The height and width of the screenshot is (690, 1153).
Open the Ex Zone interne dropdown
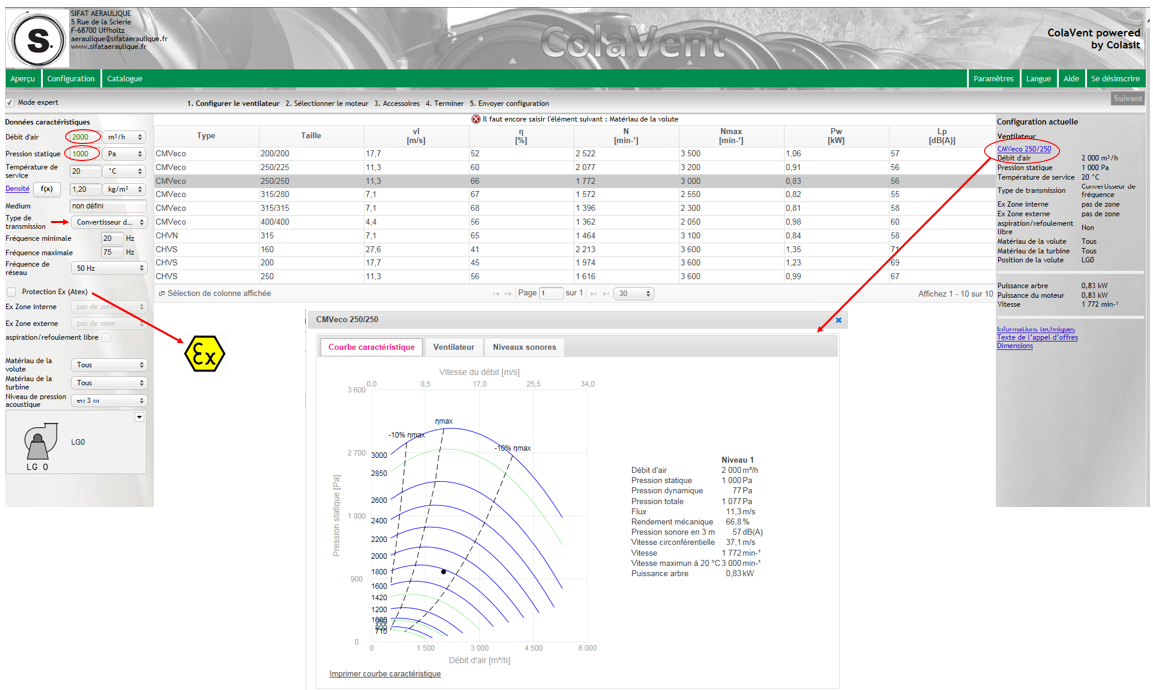tap(109, 307)
